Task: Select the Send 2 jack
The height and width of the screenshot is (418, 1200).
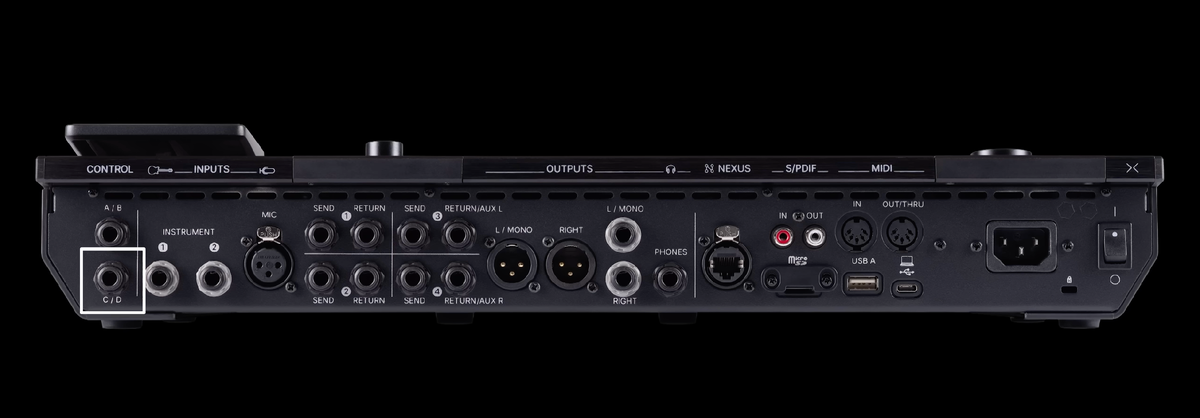Action: (323, 276)
